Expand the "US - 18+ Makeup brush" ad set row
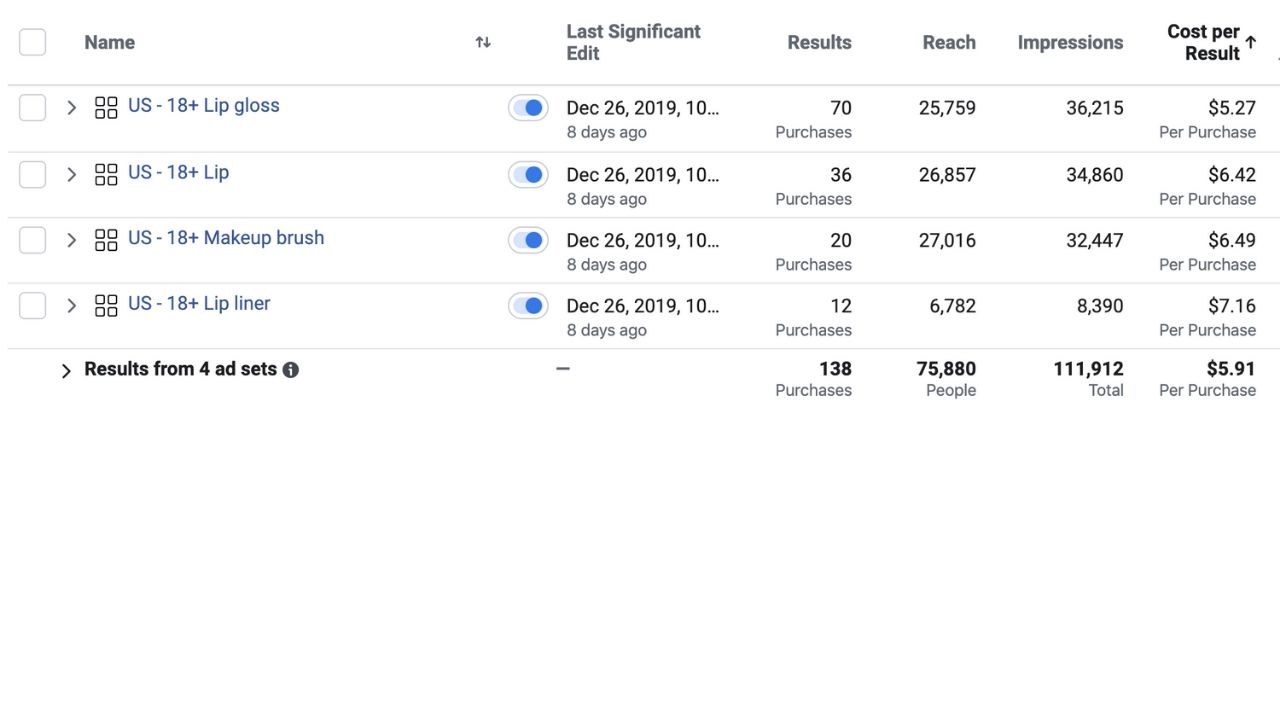The width and height of the screenshot is (1280, 720). tap(71, 239)
